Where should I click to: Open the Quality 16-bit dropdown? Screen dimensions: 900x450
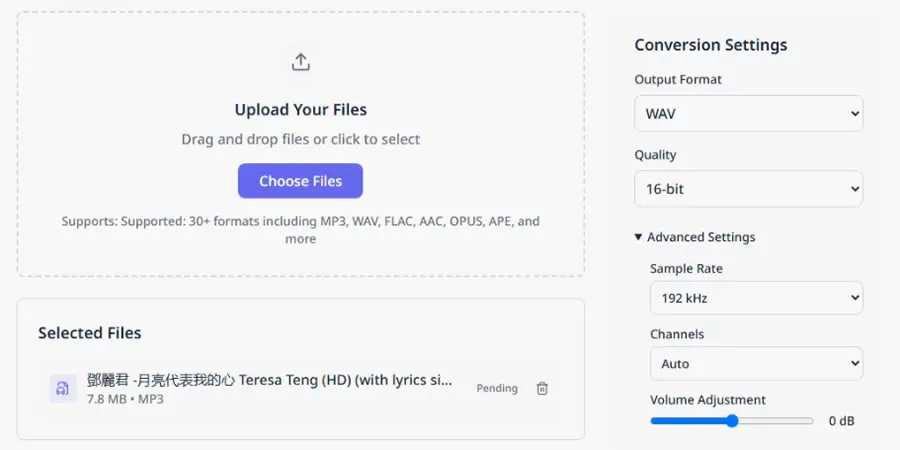pos(748,189)
